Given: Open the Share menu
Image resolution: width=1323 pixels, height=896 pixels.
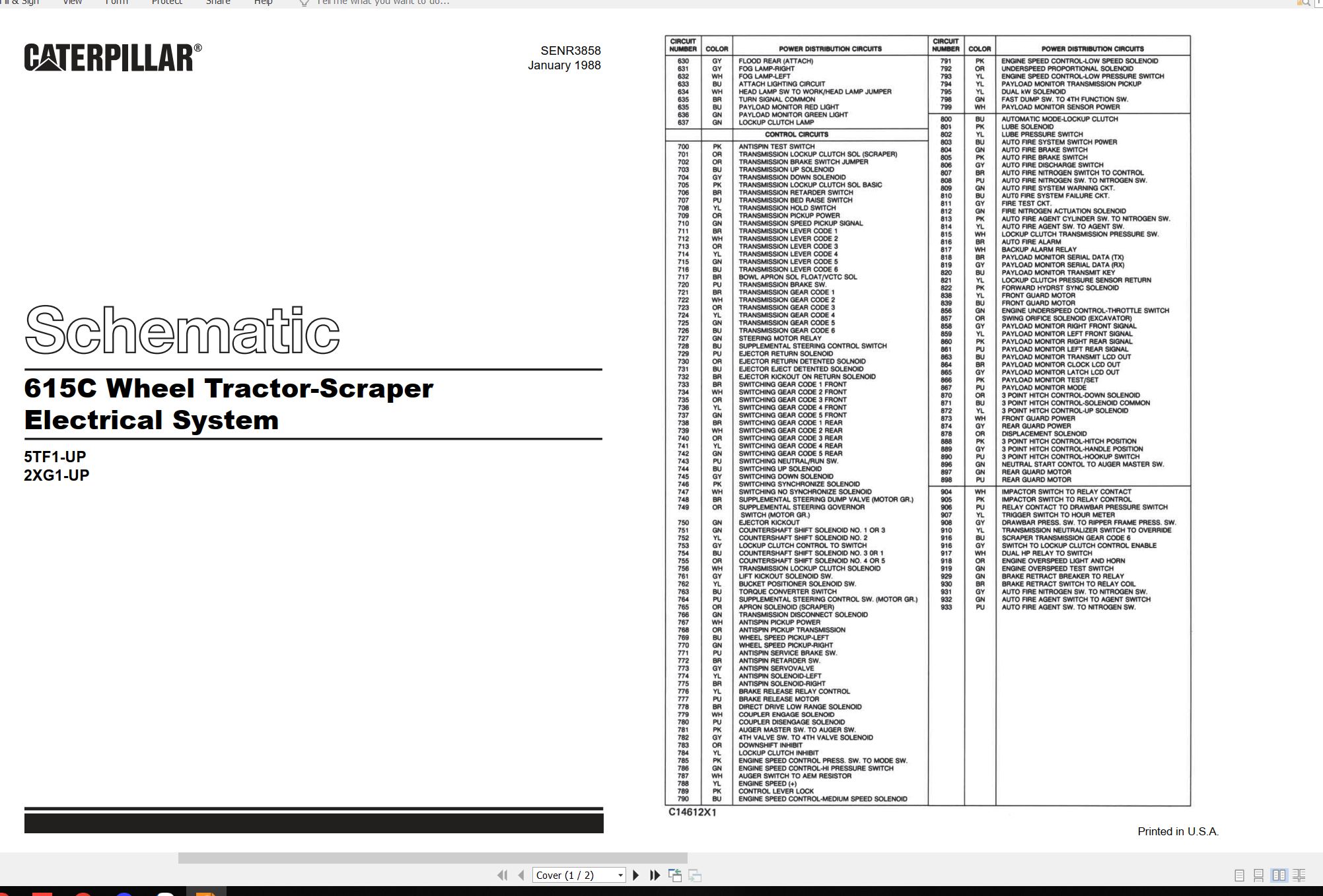Looking at the screenshot, I should (218, 3).
